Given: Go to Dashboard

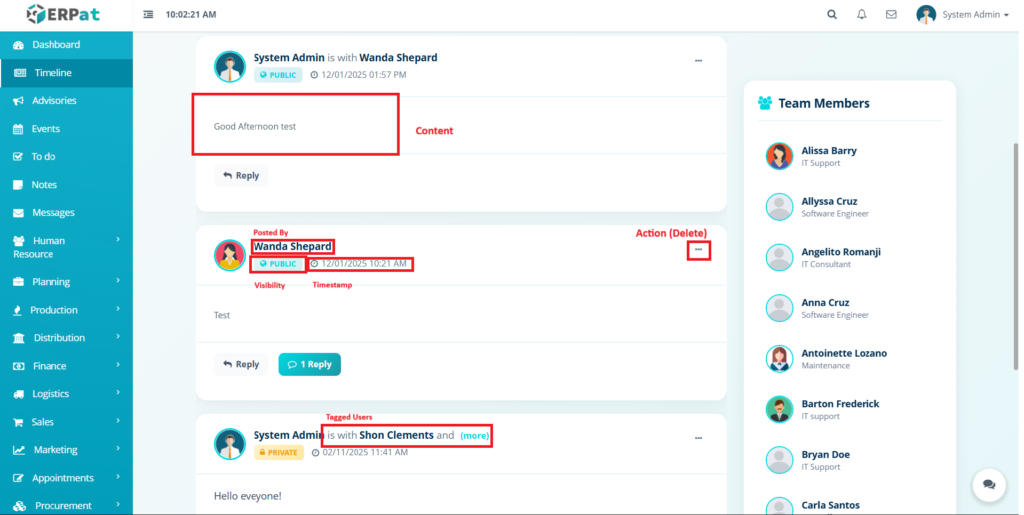Looking at the screenshot, I should 56,44.
